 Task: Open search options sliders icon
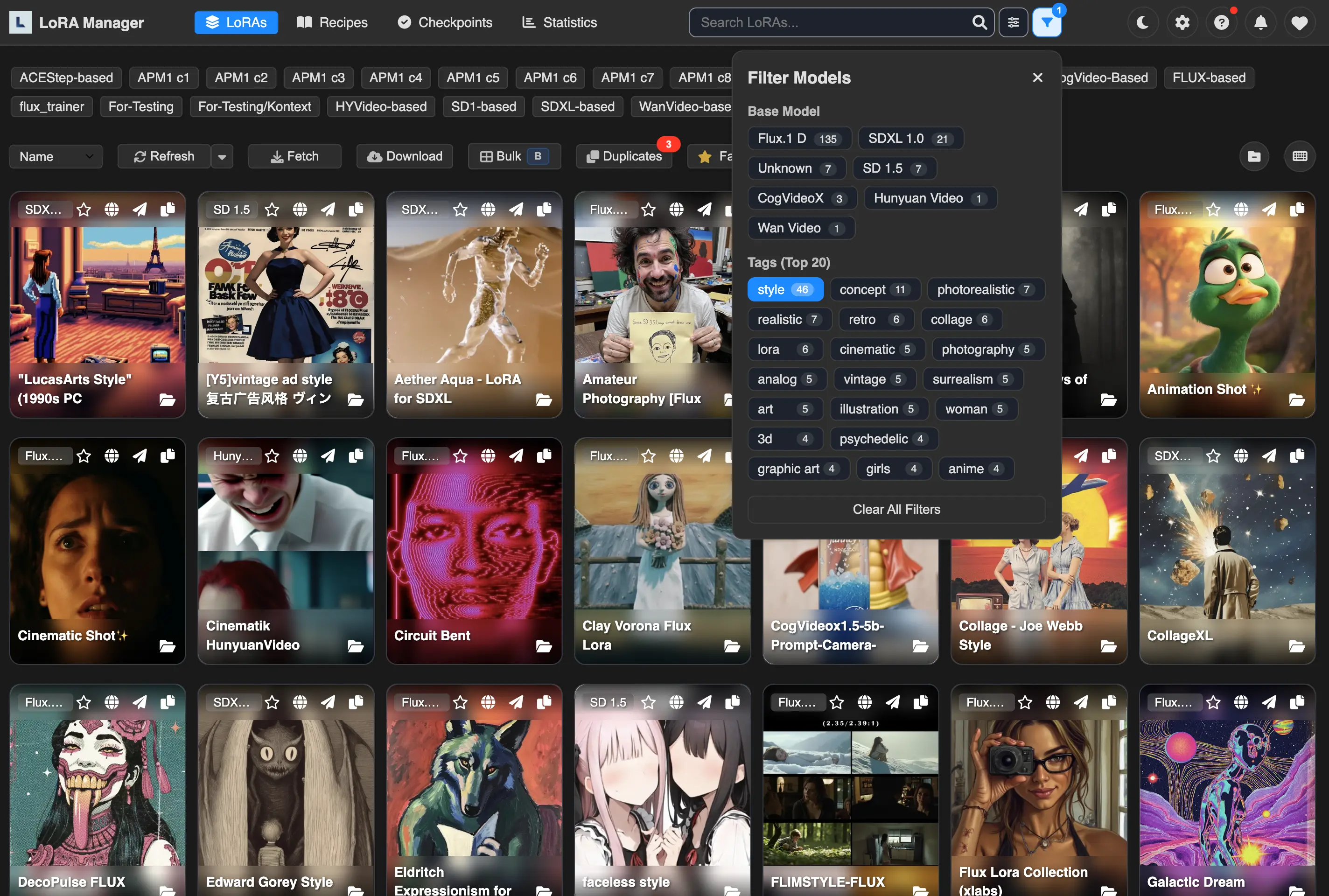[1013, 23]
